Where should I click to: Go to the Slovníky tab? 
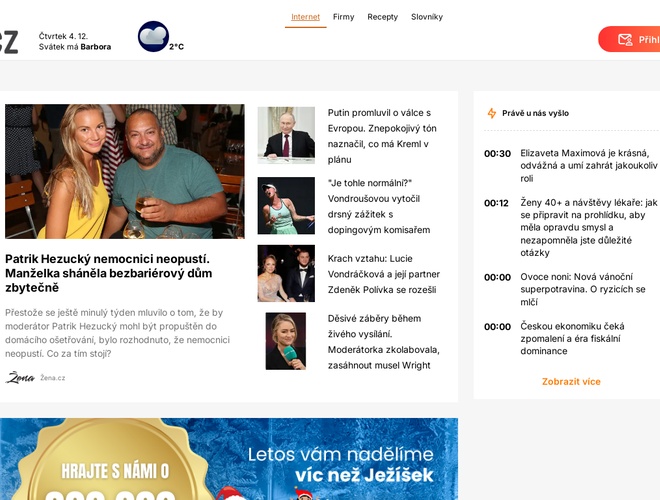click(427, 17)
